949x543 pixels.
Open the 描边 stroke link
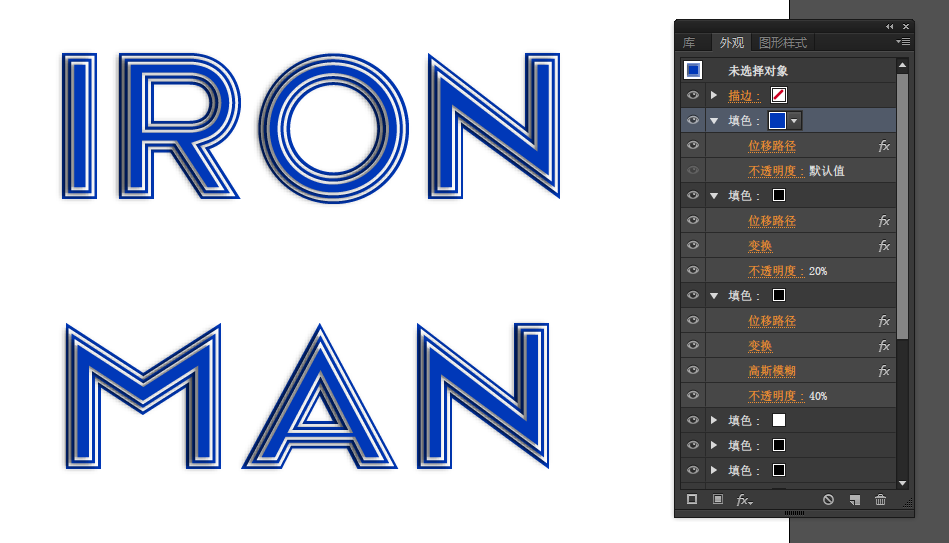coord(744,96)
